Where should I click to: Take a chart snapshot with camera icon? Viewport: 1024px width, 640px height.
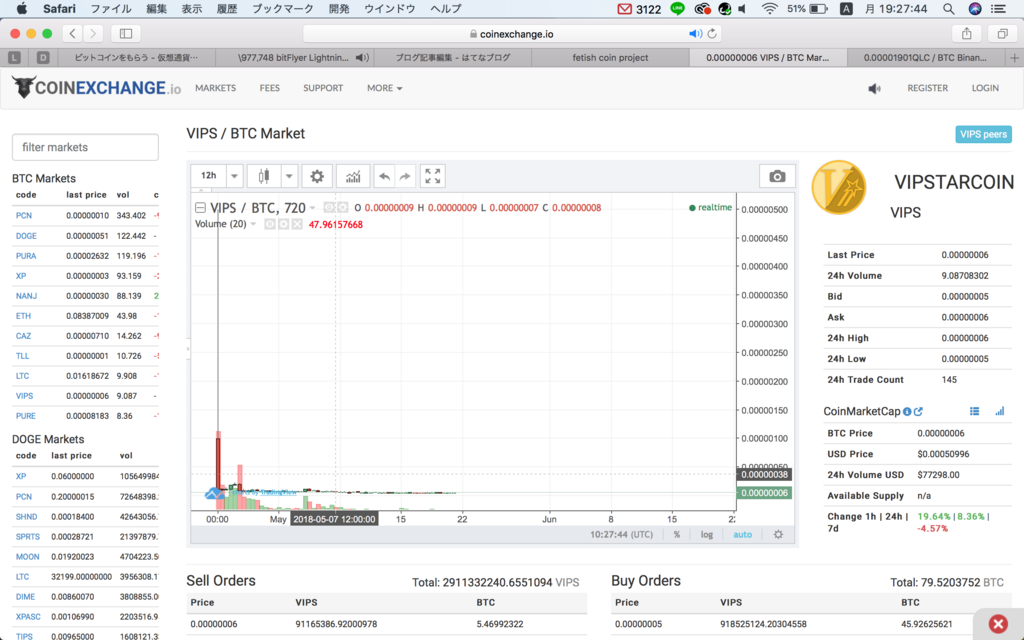[x=777, y=176]
